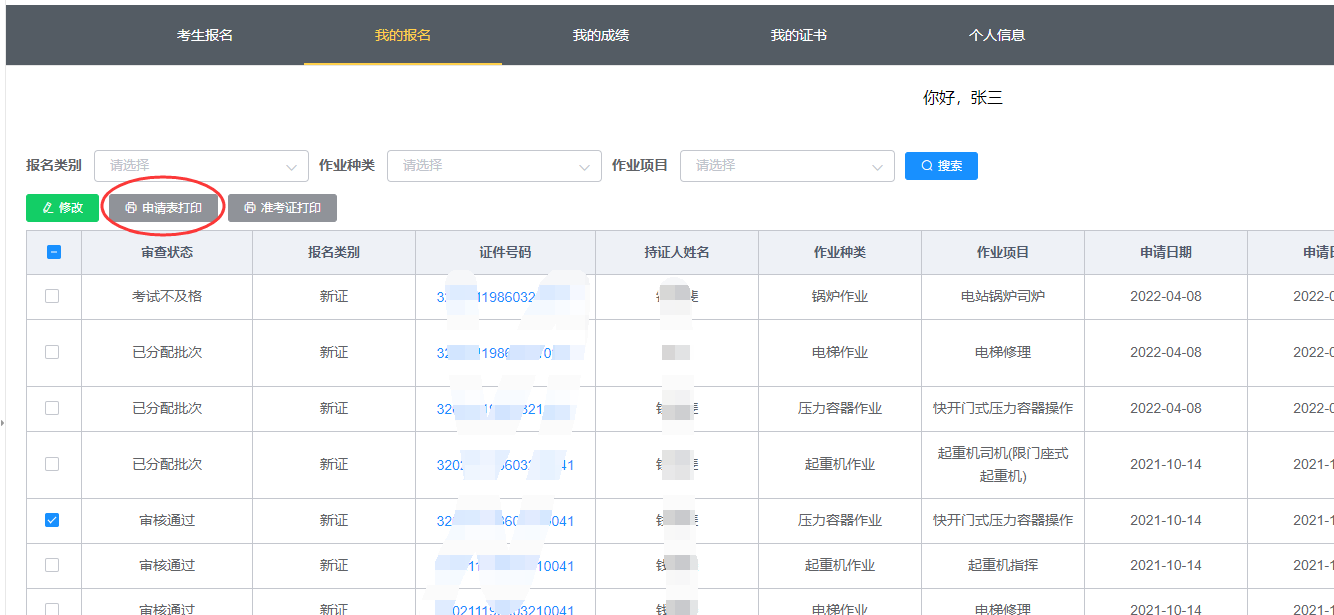This screenshot has height=615, width=1334.
Task: Check the 起重机指挥 row checkbox
Action: pos(52,565)
